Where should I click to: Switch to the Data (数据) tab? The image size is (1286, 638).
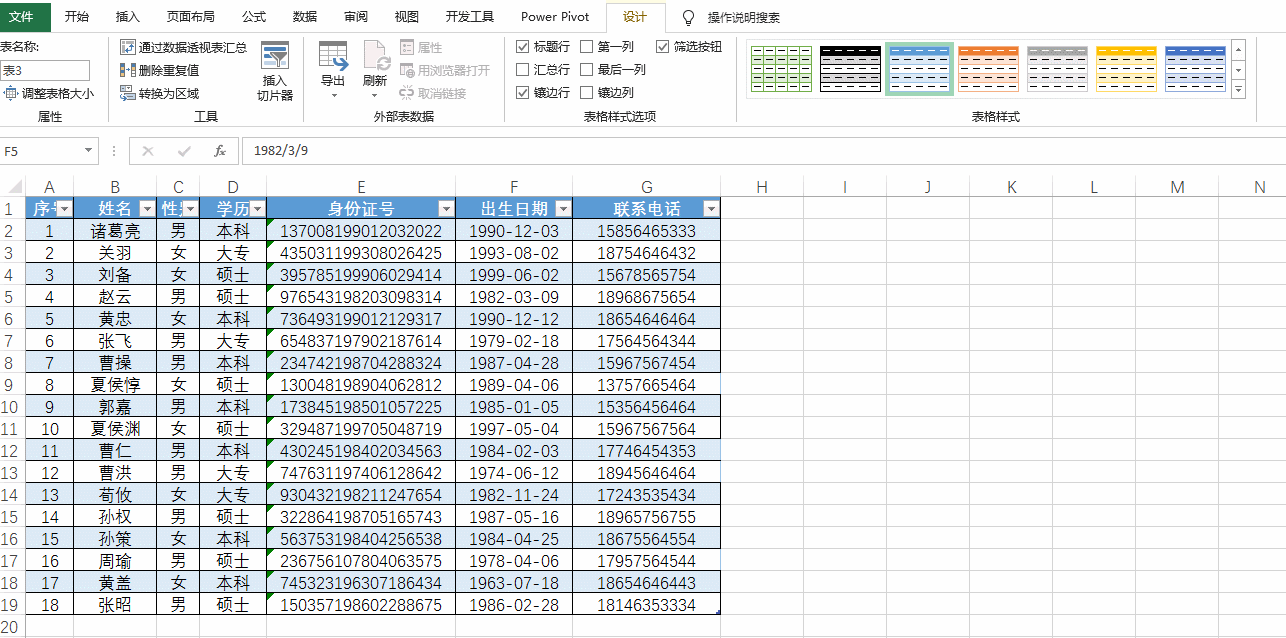pyautogui.click(x=305, y=17)
